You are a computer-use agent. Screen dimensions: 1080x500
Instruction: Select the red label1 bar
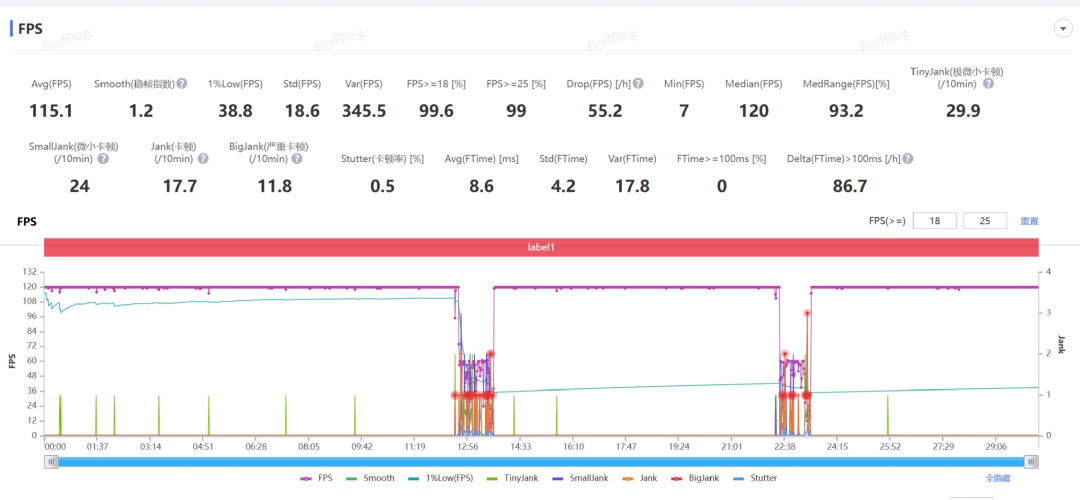[541, 247]
